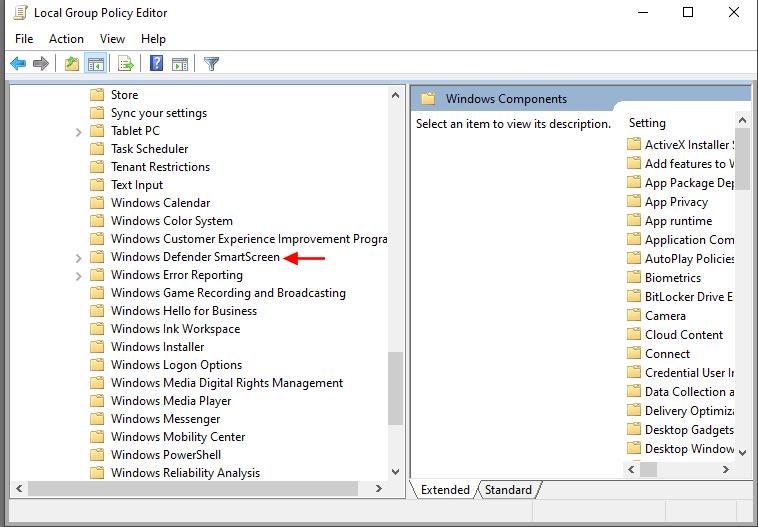Screen dimensions: 758x527
Task: Click the Filter funnel toolbar icon
Action: click(211, 63)
